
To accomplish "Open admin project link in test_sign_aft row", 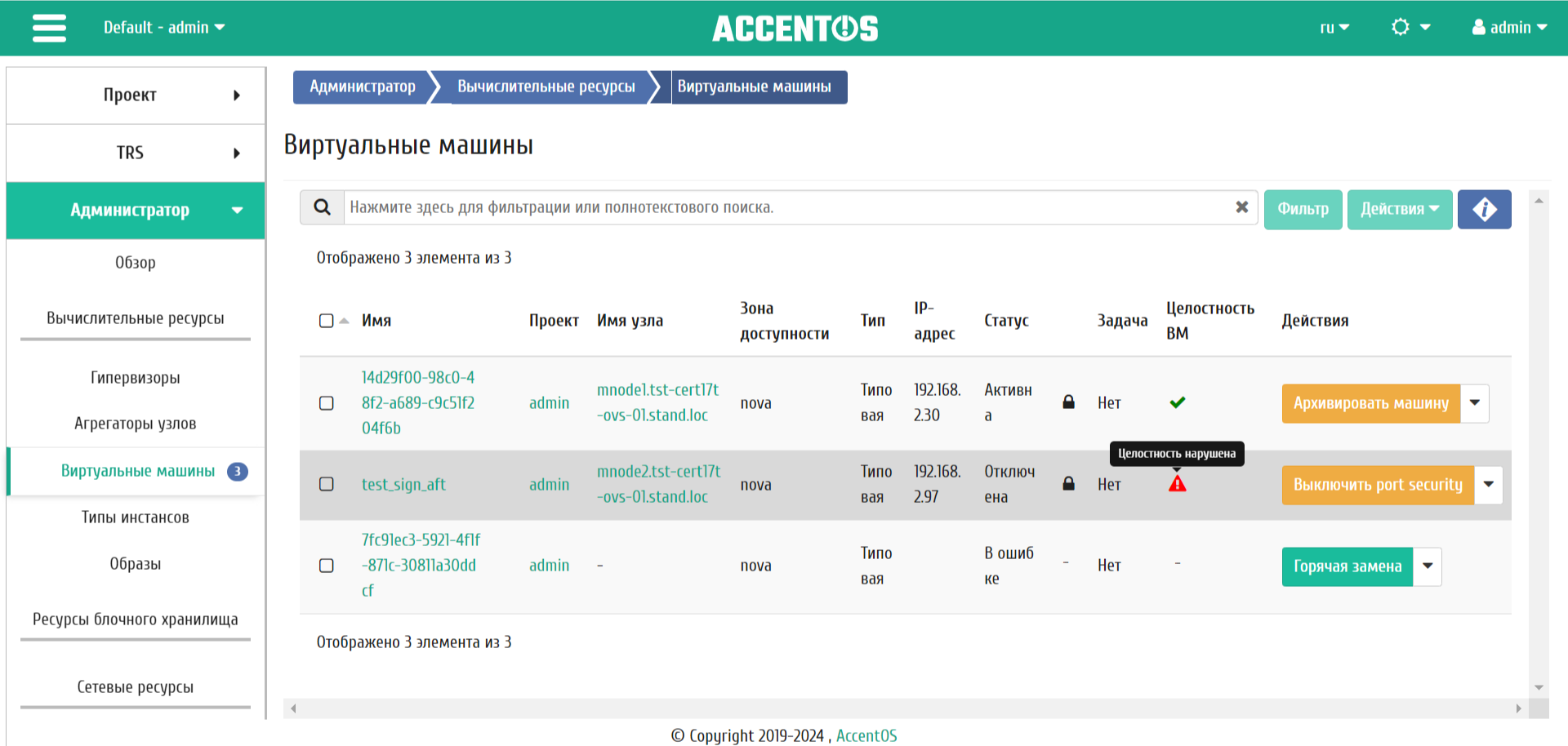I will 549,484.
